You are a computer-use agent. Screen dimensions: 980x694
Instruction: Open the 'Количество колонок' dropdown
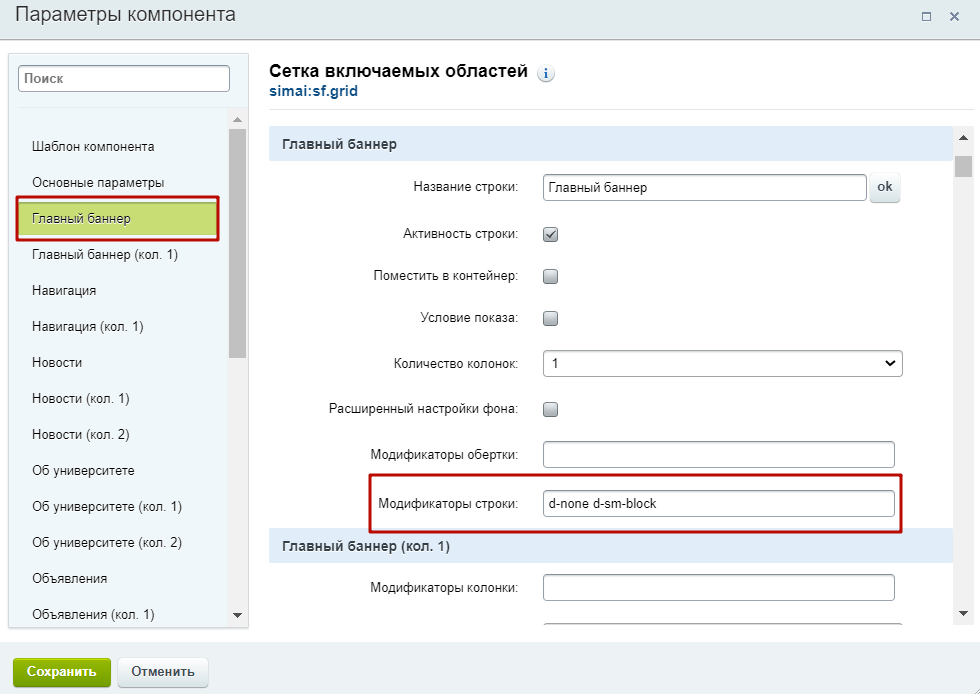tap(722, 364)
